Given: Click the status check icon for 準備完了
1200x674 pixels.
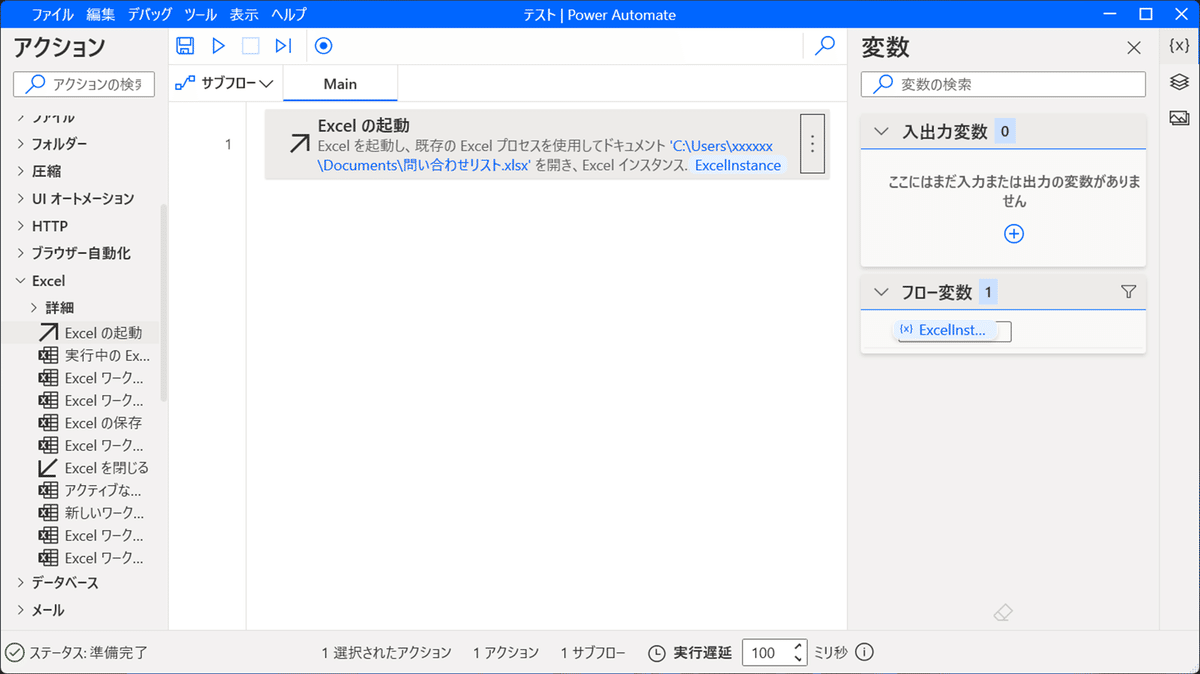Looking at the screenshot, I should tap(14, 653).
